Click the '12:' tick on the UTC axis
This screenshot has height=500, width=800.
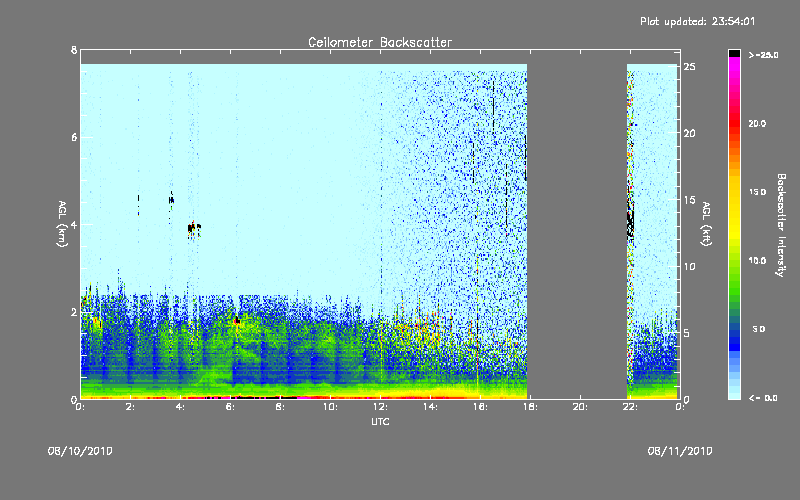tap(380, 407)
